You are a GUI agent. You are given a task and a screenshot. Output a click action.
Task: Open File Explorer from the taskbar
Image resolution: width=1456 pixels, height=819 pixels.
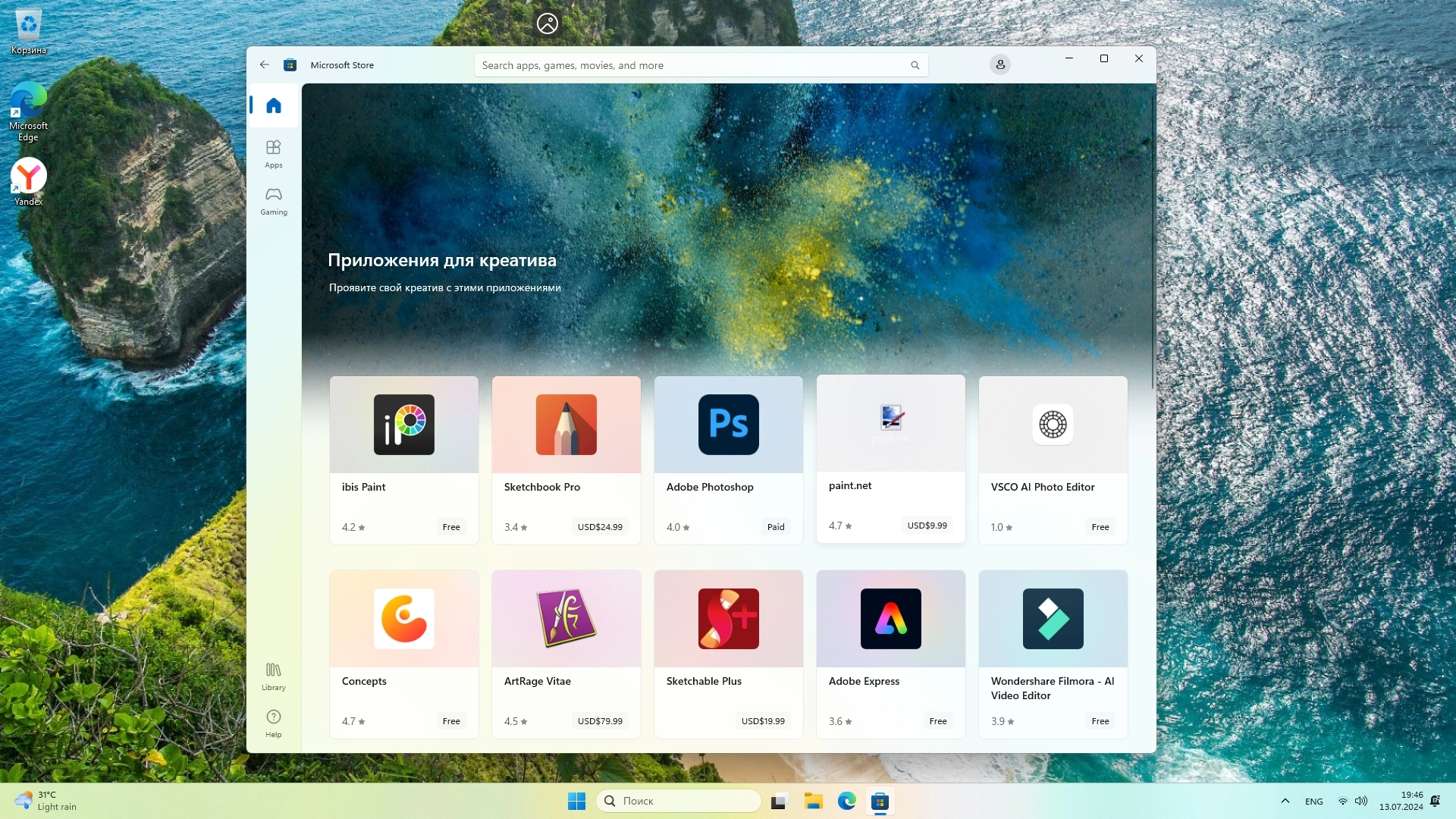click(x=814, y=801)
